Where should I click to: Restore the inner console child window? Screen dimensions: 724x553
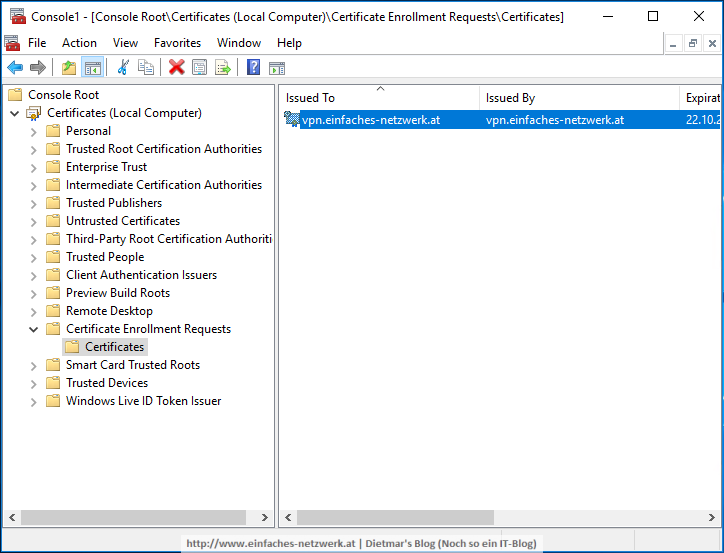(x=693, y=43)
